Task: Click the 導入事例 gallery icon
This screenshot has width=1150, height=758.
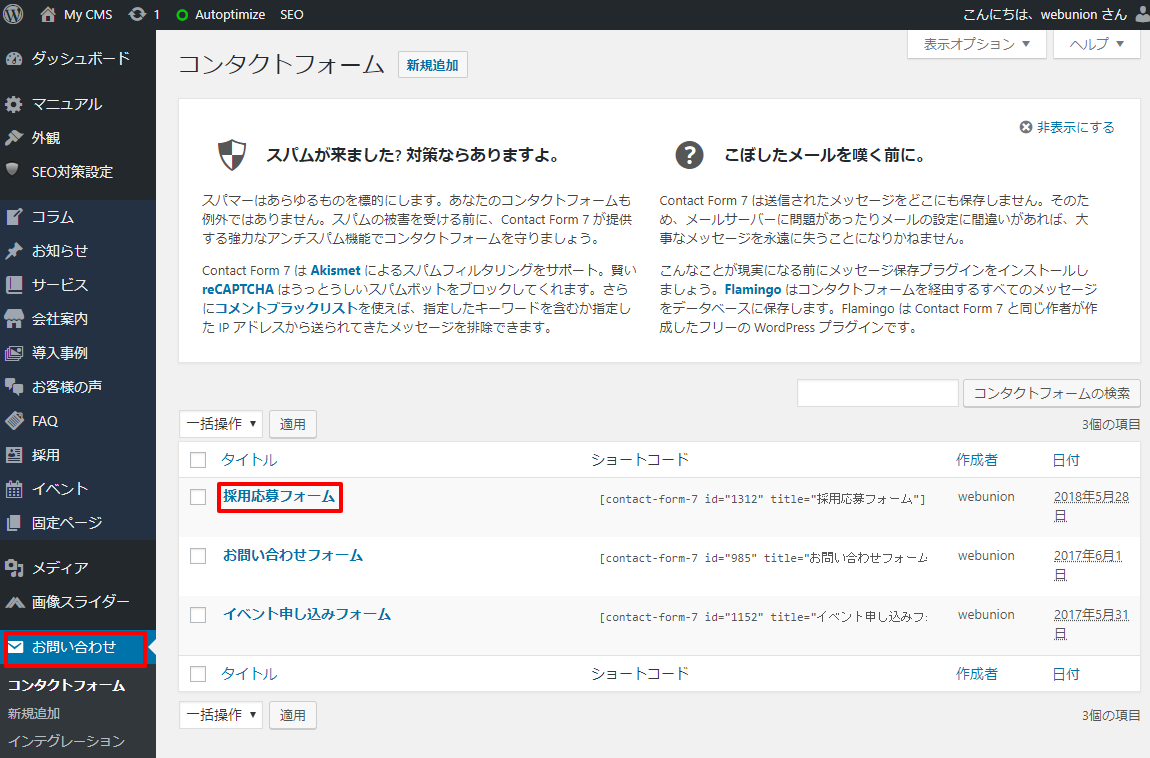Action: tap(14, 353)
